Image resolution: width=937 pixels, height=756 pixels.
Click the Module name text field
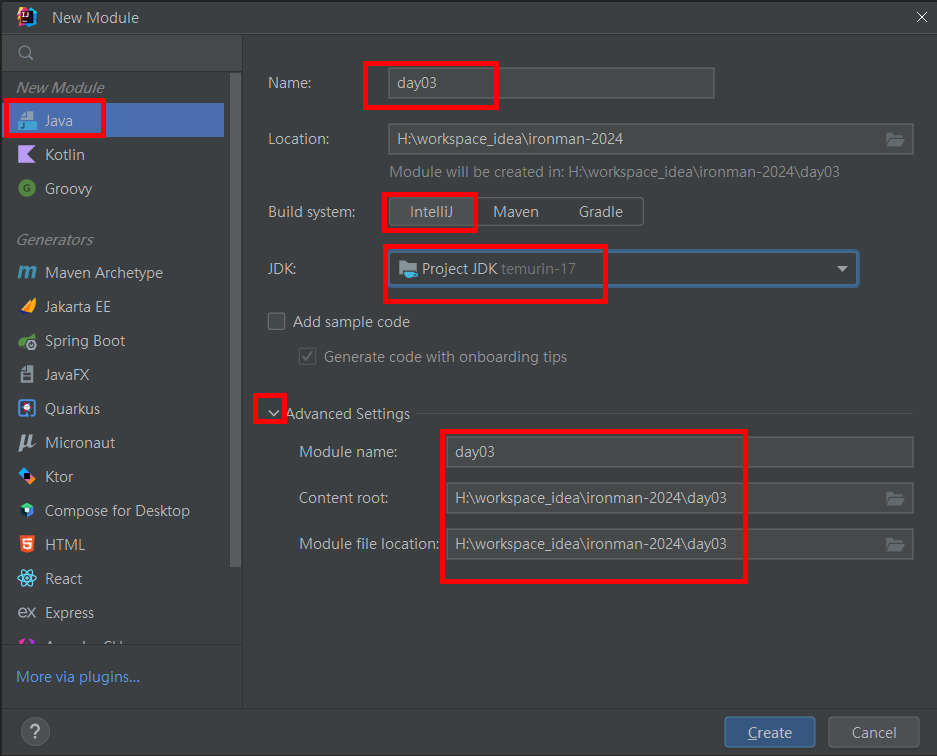pos(678,452)
